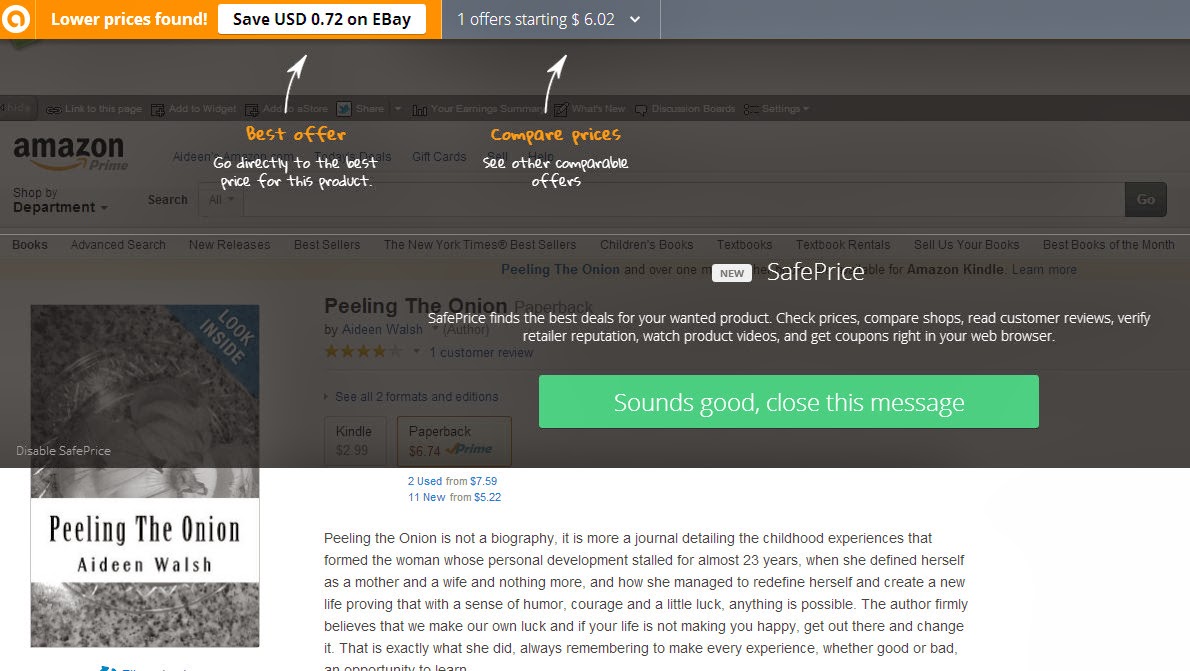
Task: Click the Earnings Summary bar chart icon
Action: [419, 109]
